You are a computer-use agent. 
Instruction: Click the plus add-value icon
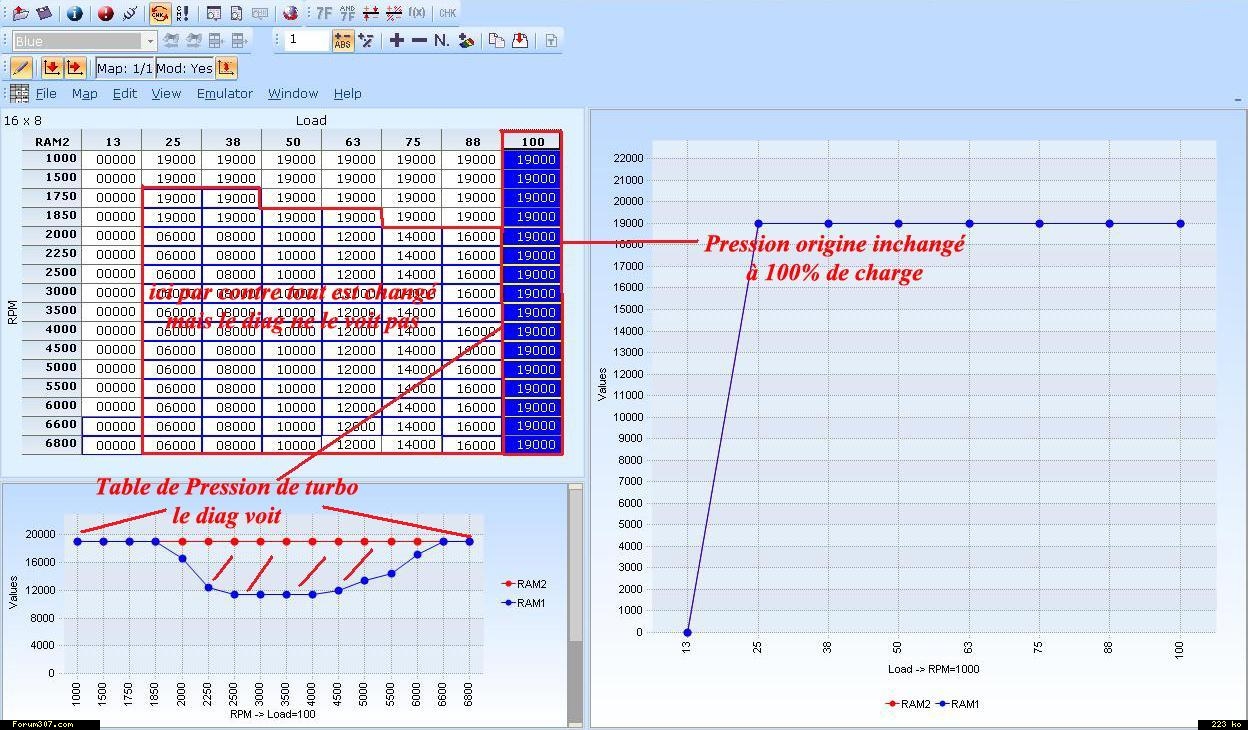click(397, 40)
